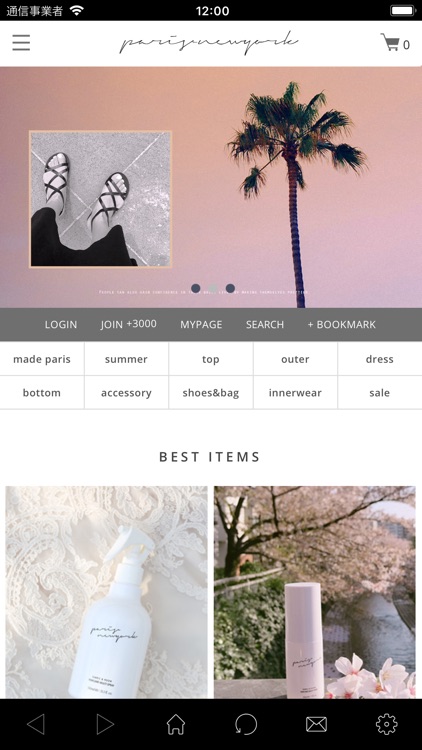Open the shoes&bag category
Screen dimensions: 422x750
pos(211,393)
